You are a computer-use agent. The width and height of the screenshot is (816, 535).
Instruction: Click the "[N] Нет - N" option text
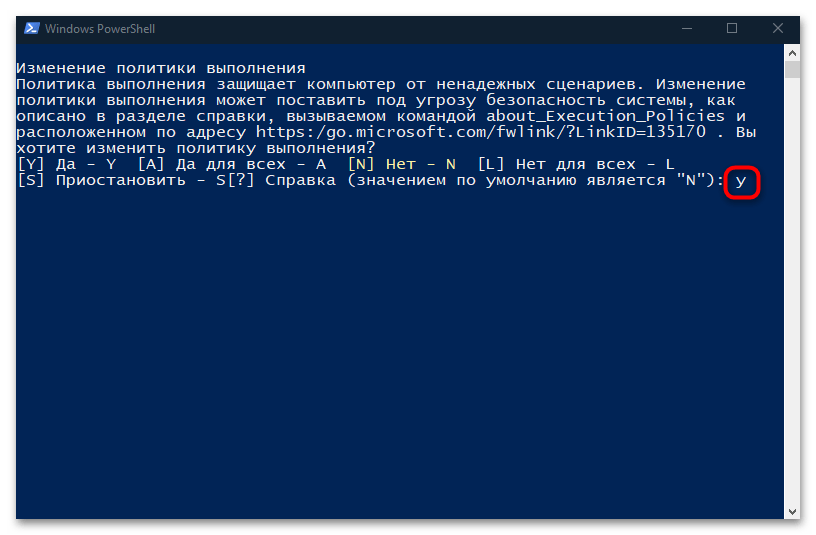click(402, 164)
